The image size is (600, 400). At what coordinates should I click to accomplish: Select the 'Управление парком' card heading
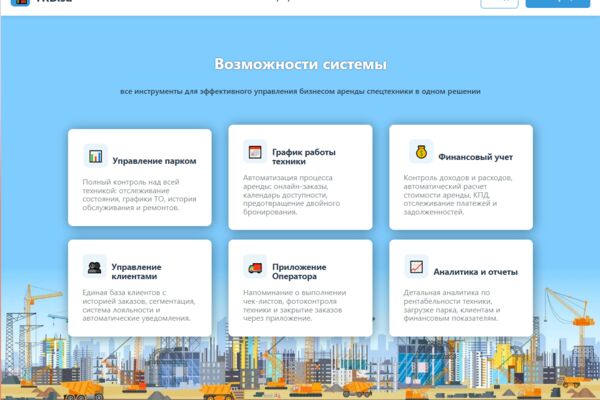click(x=154, y=161)
